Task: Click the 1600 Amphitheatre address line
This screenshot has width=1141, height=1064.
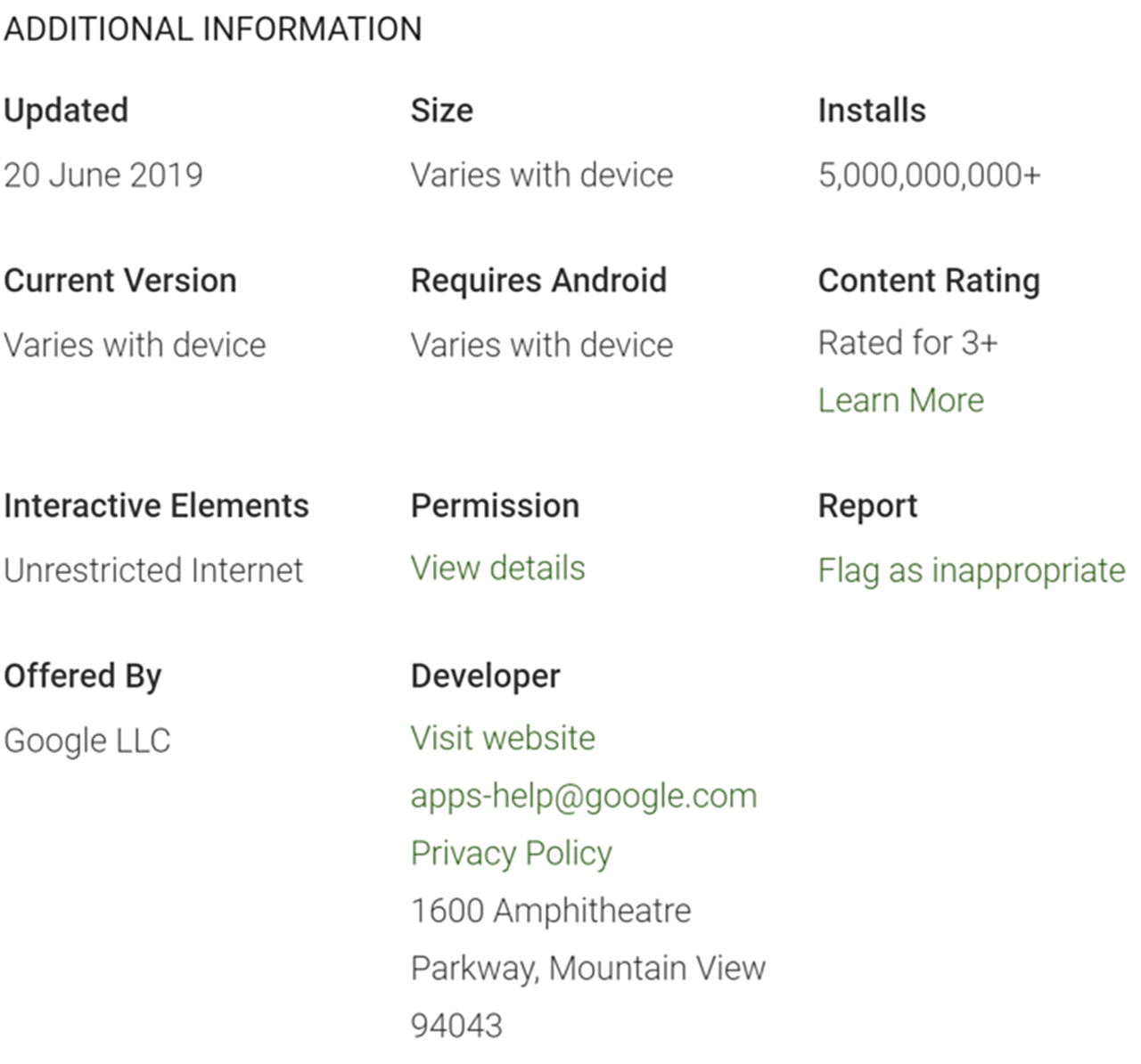Action: (x=550, y=911)
